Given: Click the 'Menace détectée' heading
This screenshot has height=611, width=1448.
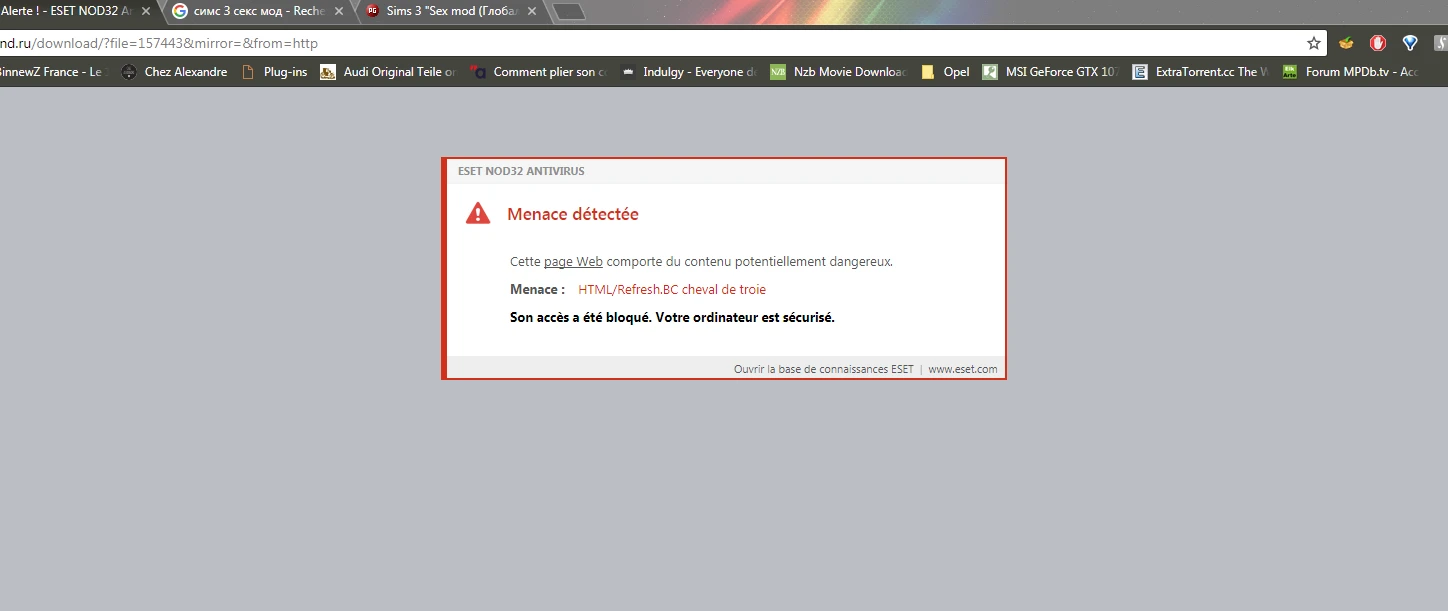Looking at the screenshot, I should click(573, 214).
